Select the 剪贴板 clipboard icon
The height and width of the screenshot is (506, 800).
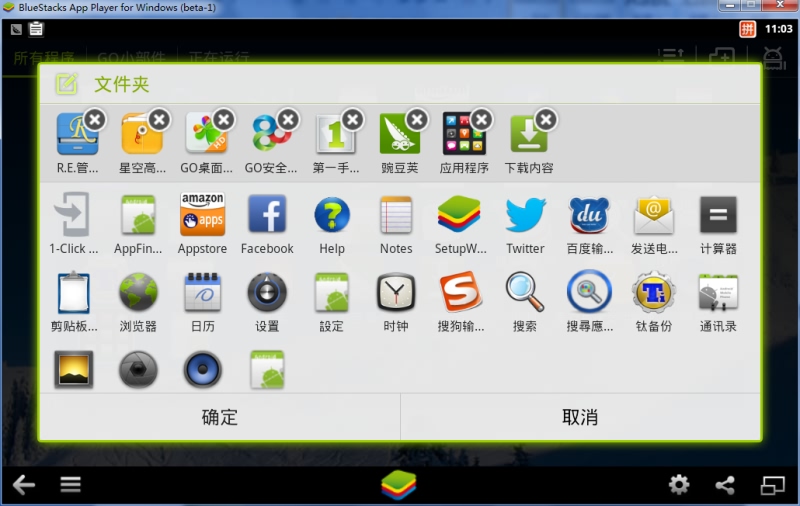pyautogui.click(x=73, y=292)
